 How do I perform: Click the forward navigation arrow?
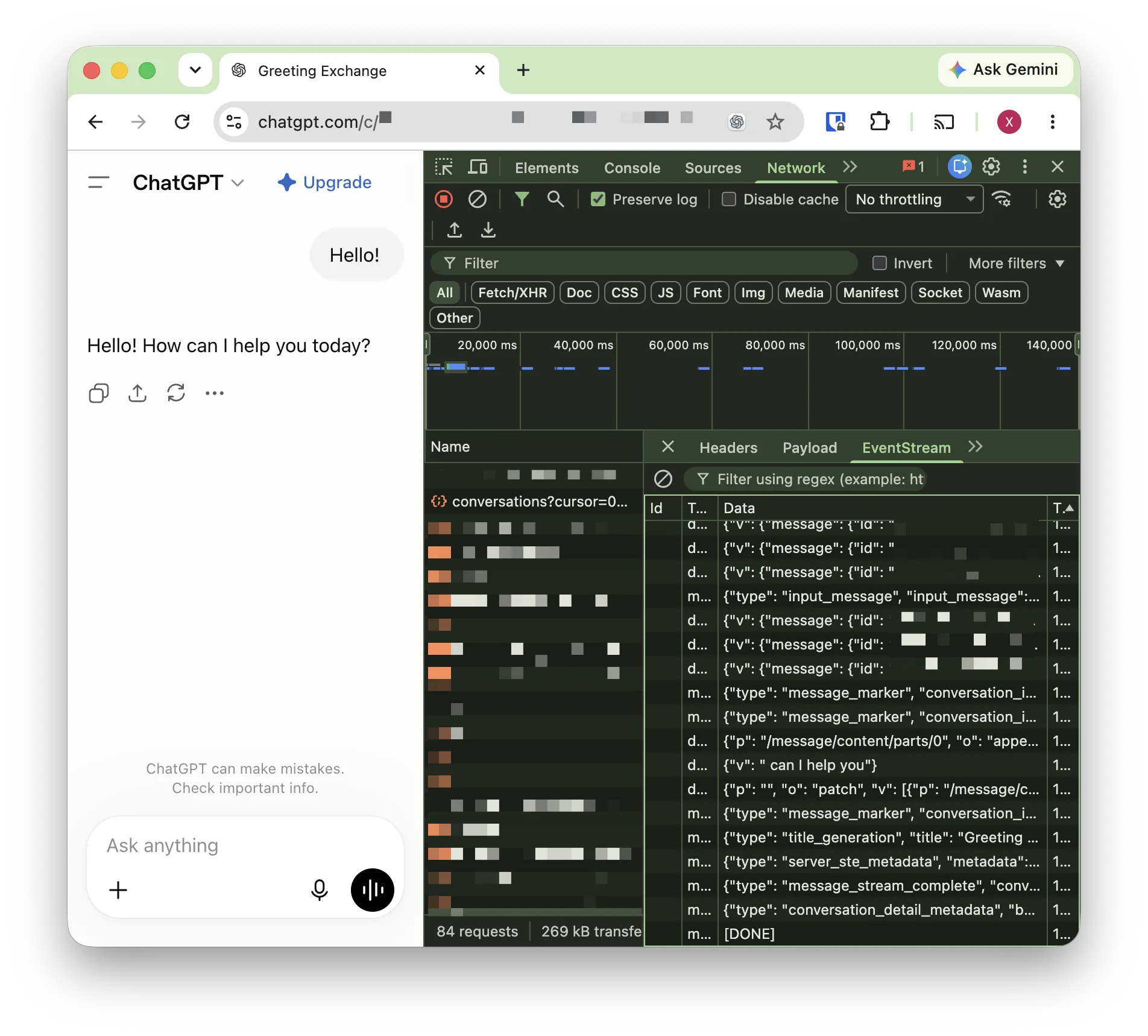click(139, 122)
